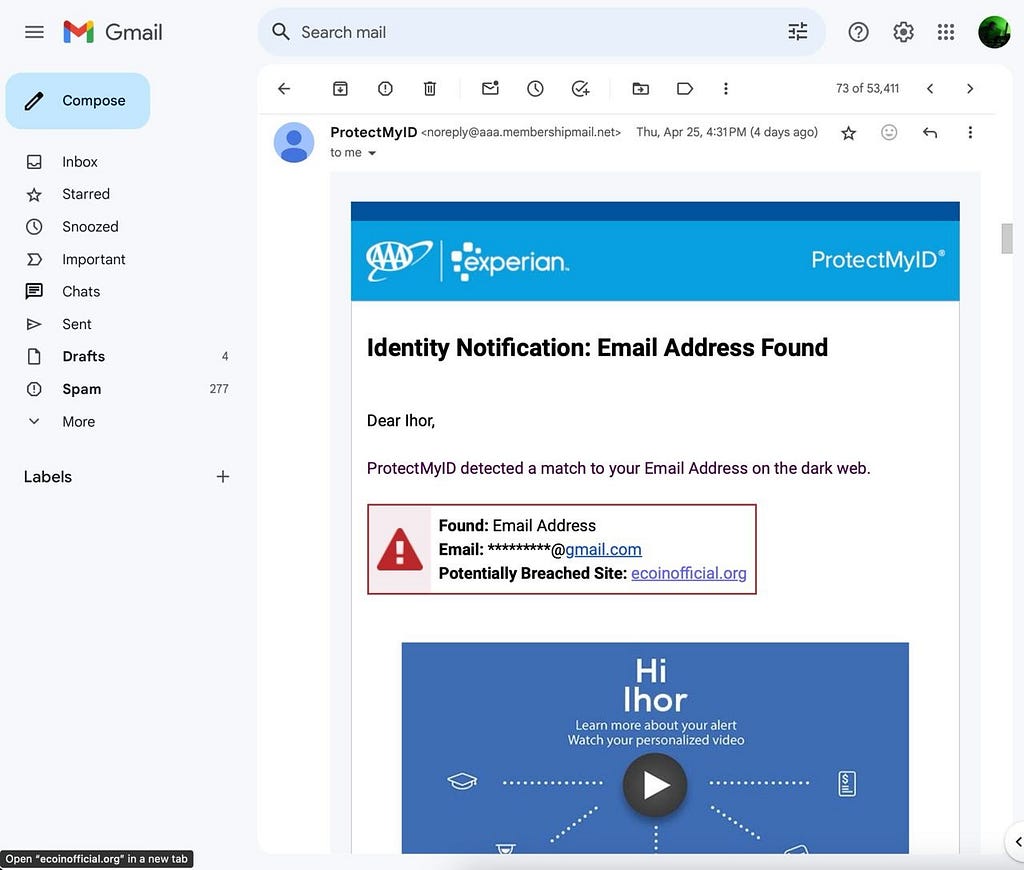The height and width of the screenshot is (870, 1024).
Task: Go back to inbox arrow
Action: (284, 89)
